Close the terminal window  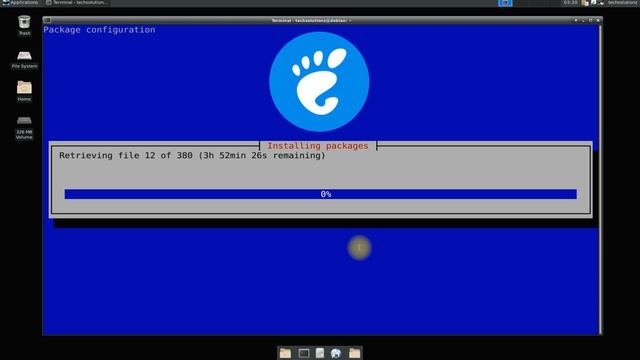(598, 20)
